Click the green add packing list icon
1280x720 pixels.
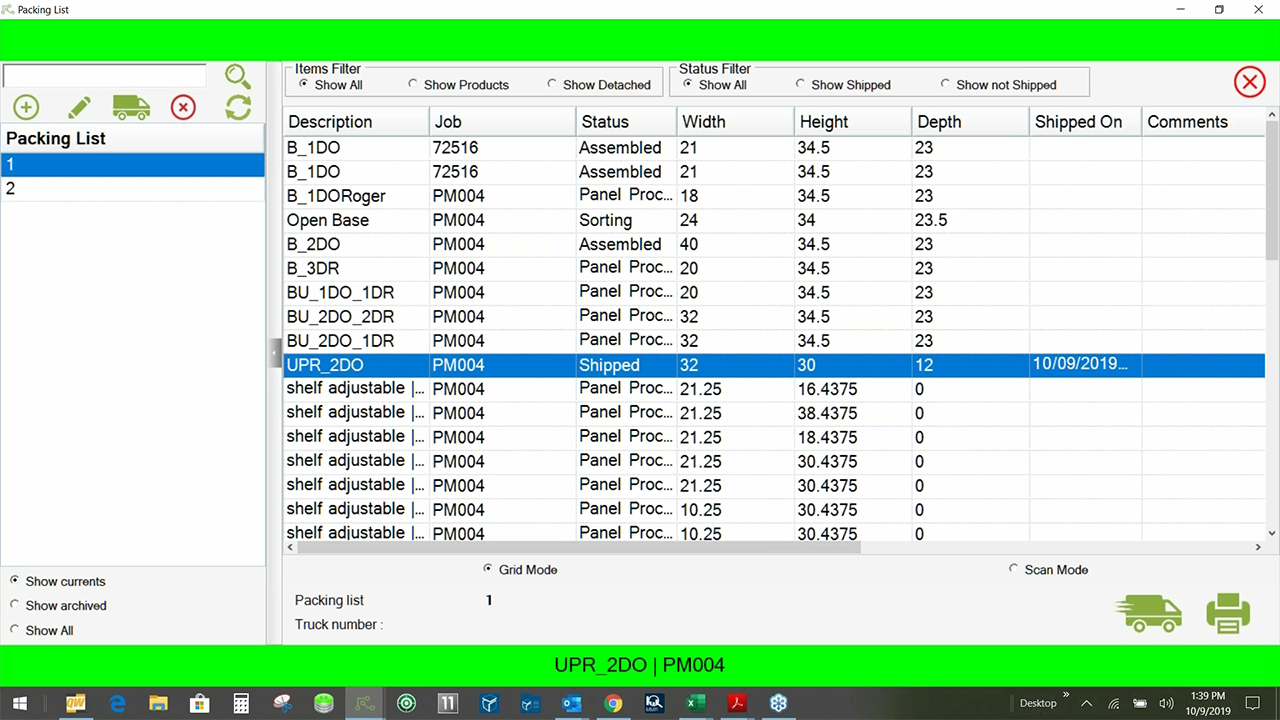26,108
